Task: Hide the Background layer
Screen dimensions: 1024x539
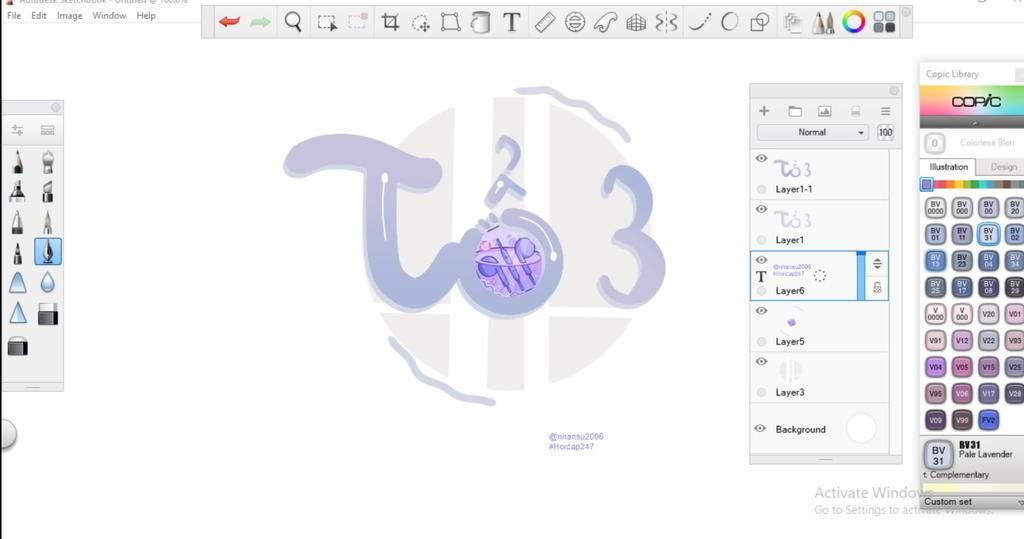Action: (760, 429)
